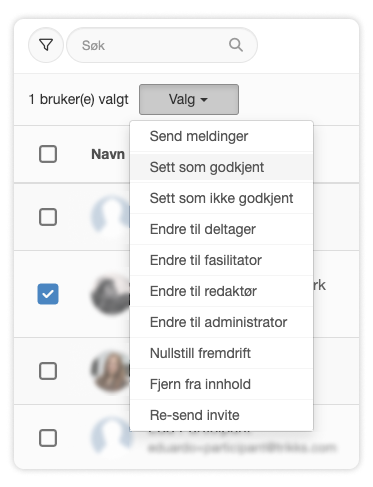The width and height of the screenshot is (373, 487).
Task: Focus the Søk search input field
Action: tap(162, 45)
